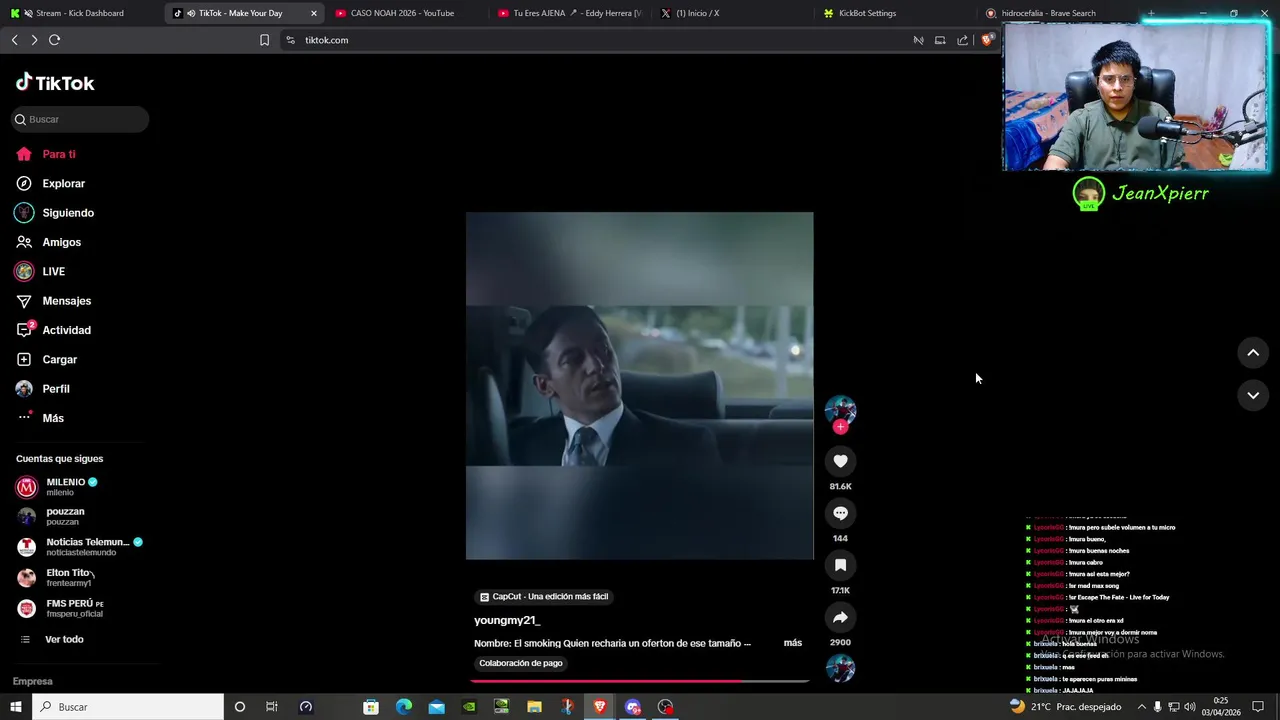Open the video comments icon
Viewport: 1280px width, 720px height.
click(840, 513)
